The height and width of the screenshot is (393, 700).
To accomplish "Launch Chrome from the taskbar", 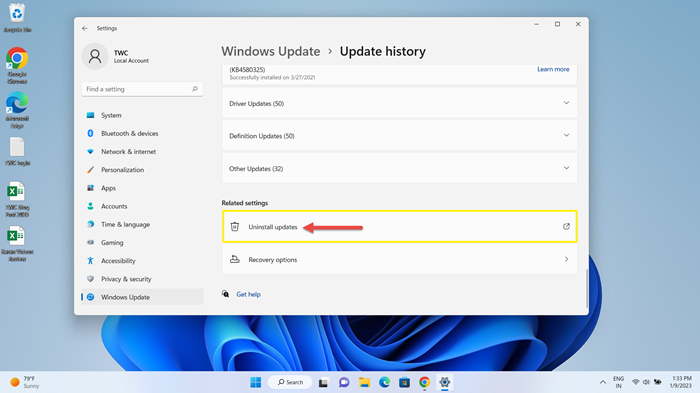I will tap(425, 382).
